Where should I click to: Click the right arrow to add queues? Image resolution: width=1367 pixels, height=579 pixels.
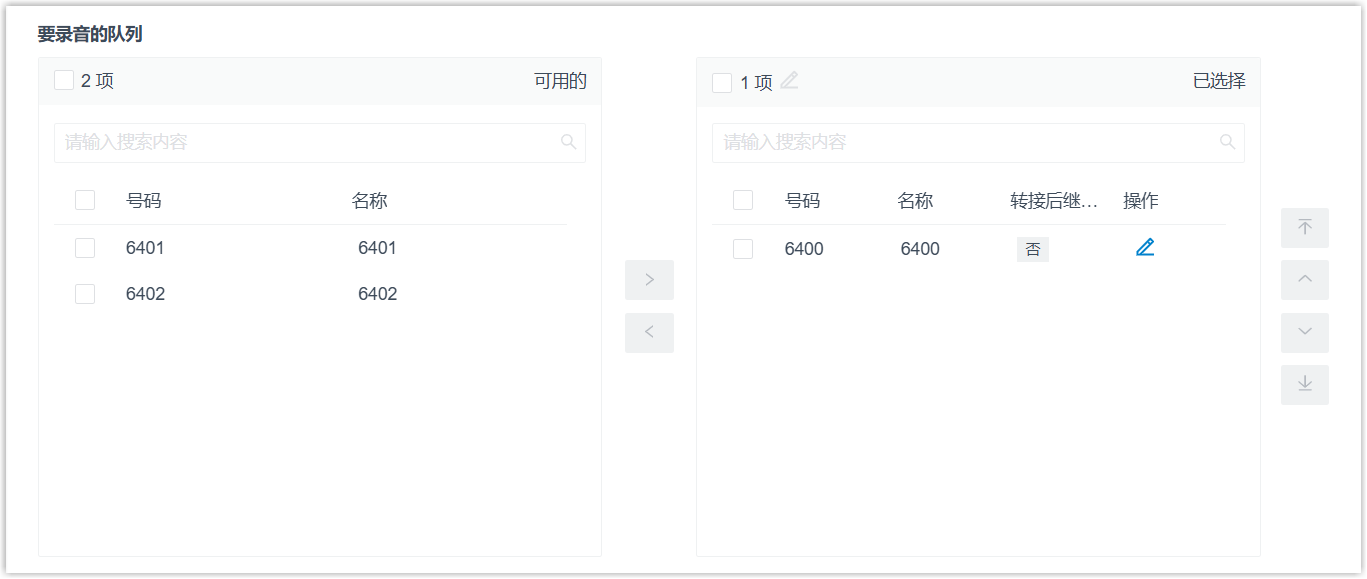pos(649,280)
